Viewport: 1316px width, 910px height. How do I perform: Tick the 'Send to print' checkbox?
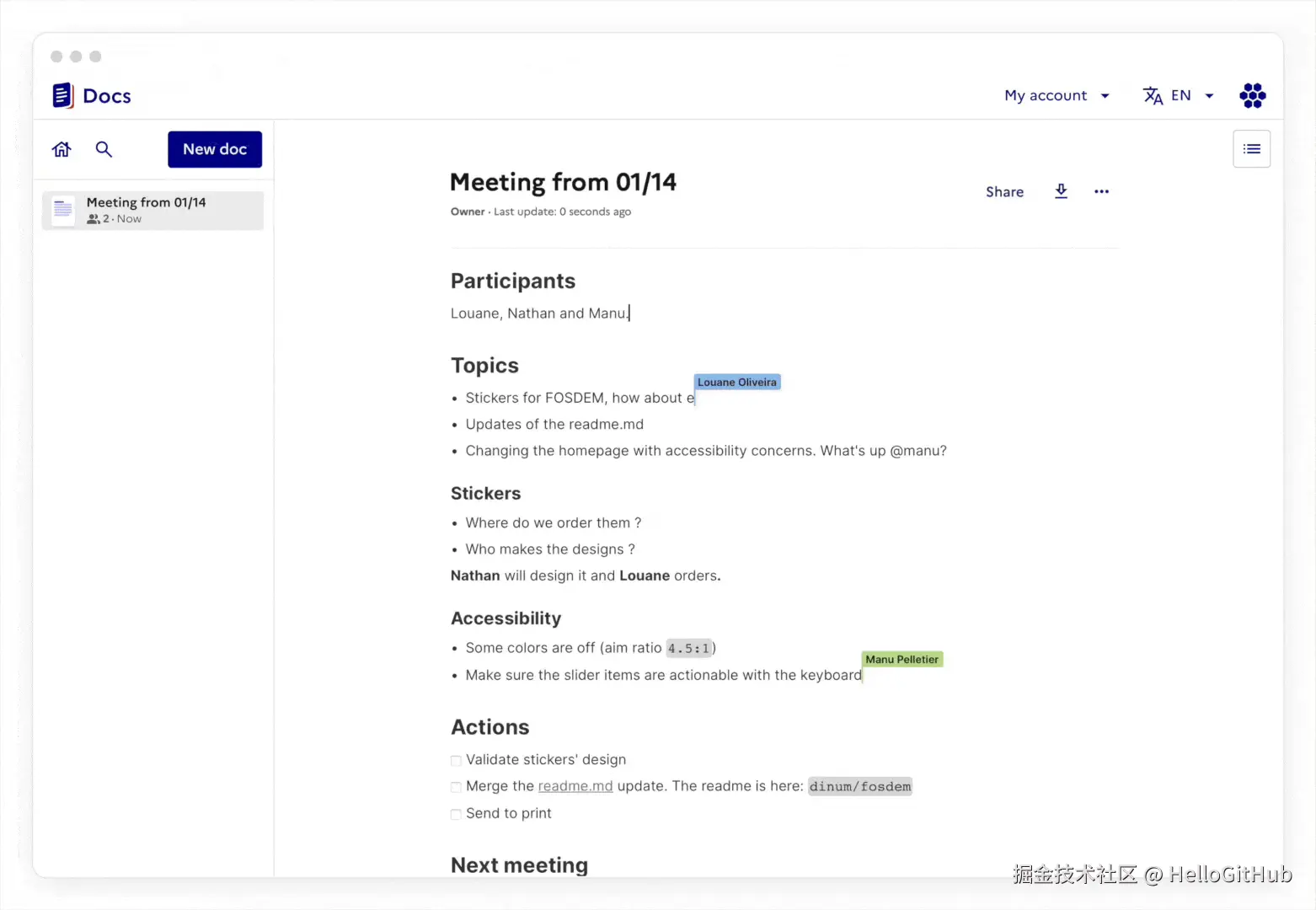456,814
